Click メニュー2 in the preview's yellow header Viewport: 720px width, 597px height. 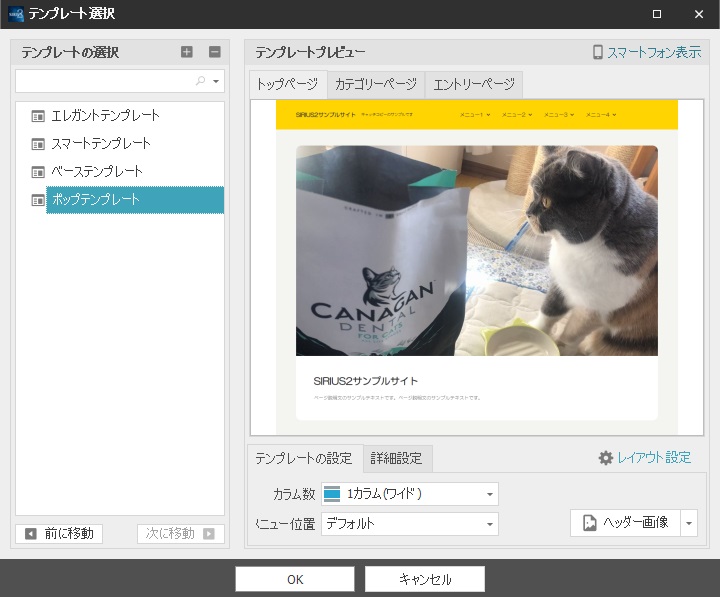(517, 115)
